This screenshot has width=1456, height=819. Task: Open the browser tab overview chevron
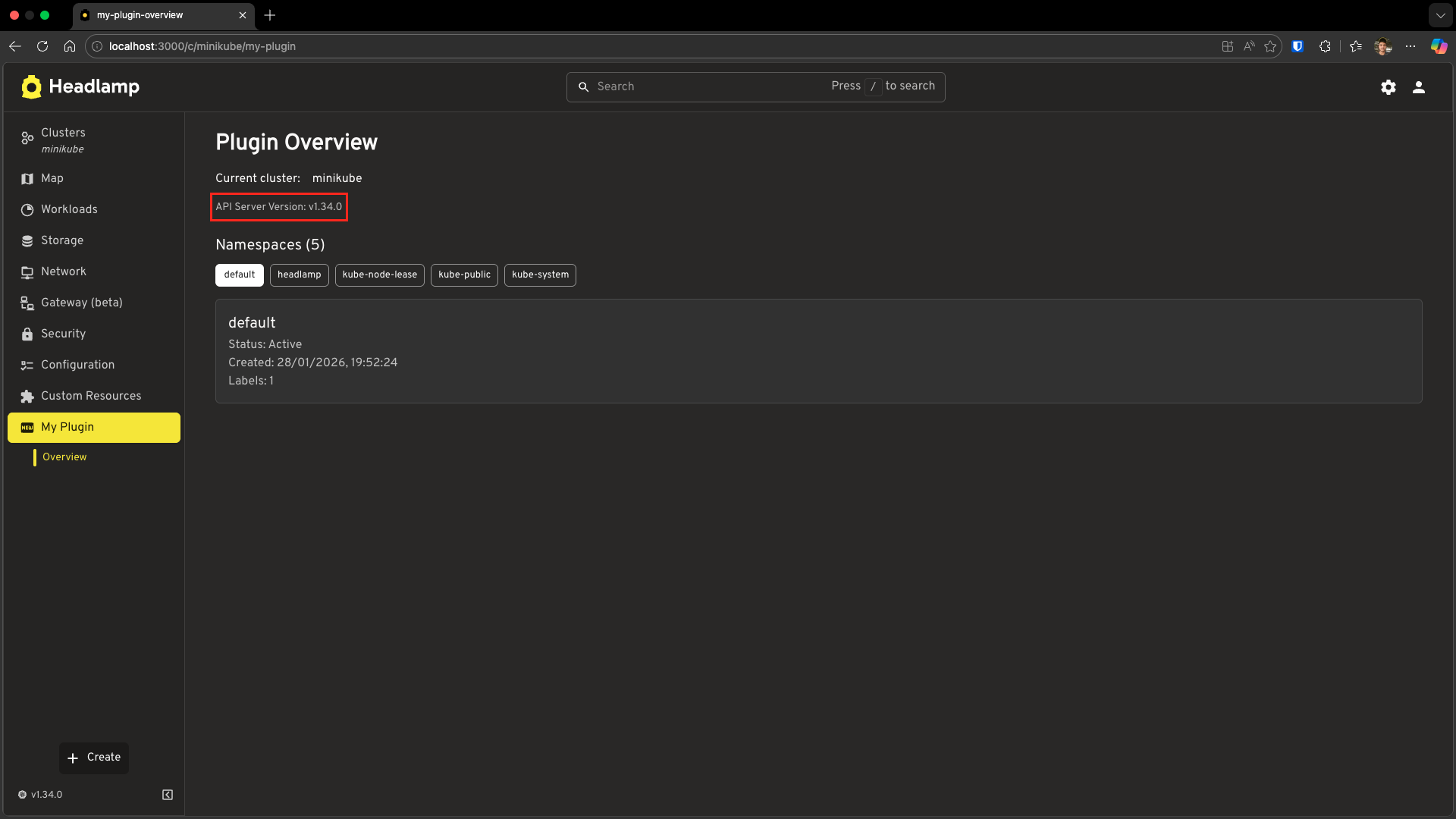click(1442, 15)
